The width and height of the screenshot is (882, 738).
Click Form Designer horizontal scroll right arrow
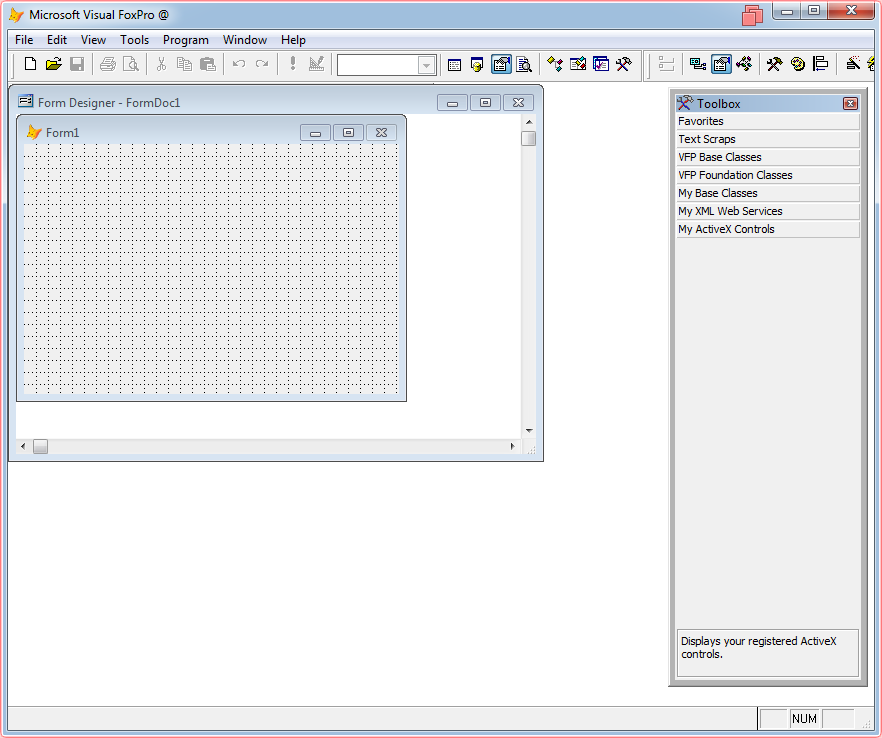point(512,446)
